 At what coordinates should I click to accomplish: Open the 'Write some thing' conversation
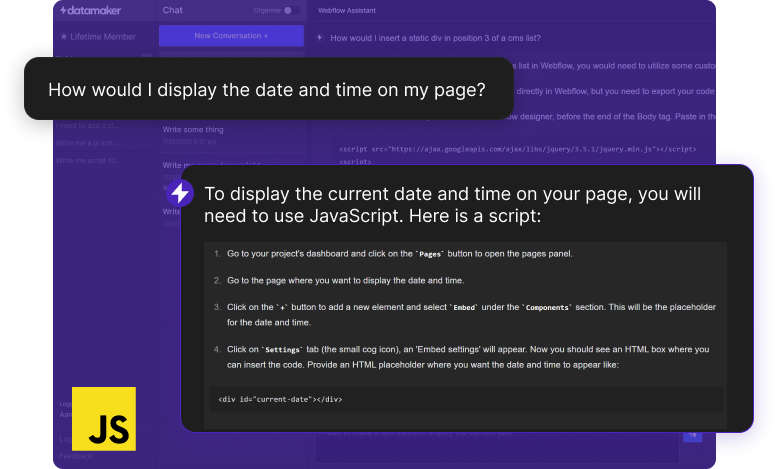[193, 130]
